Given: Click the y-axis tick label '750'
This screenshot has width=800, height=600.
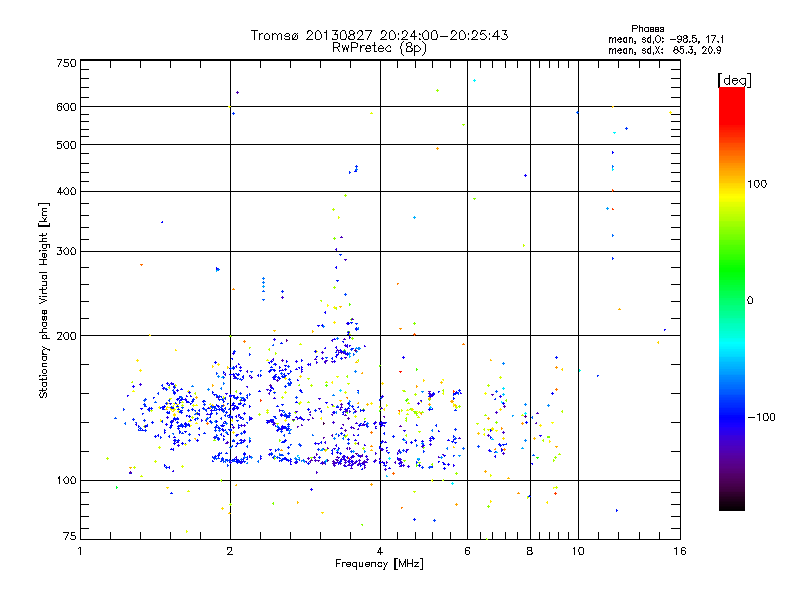Looking at the screenshot, I should 66,63.
